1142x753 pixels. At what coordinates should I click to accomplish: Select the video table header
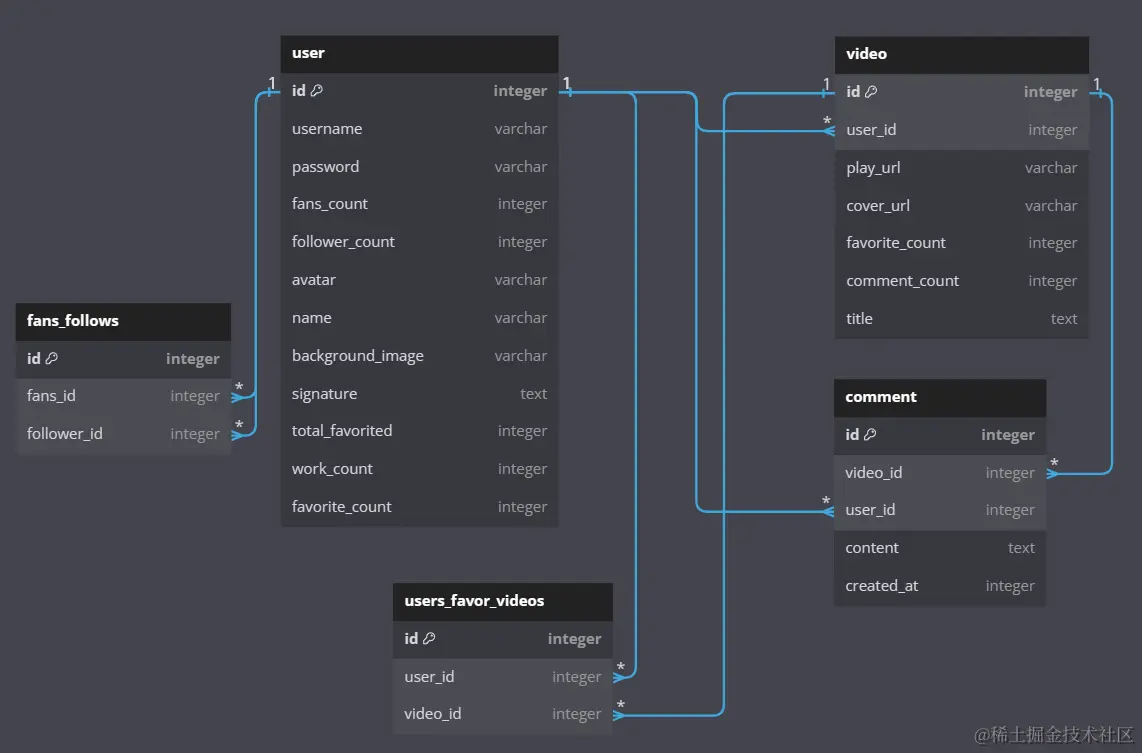tap(961, 55)
